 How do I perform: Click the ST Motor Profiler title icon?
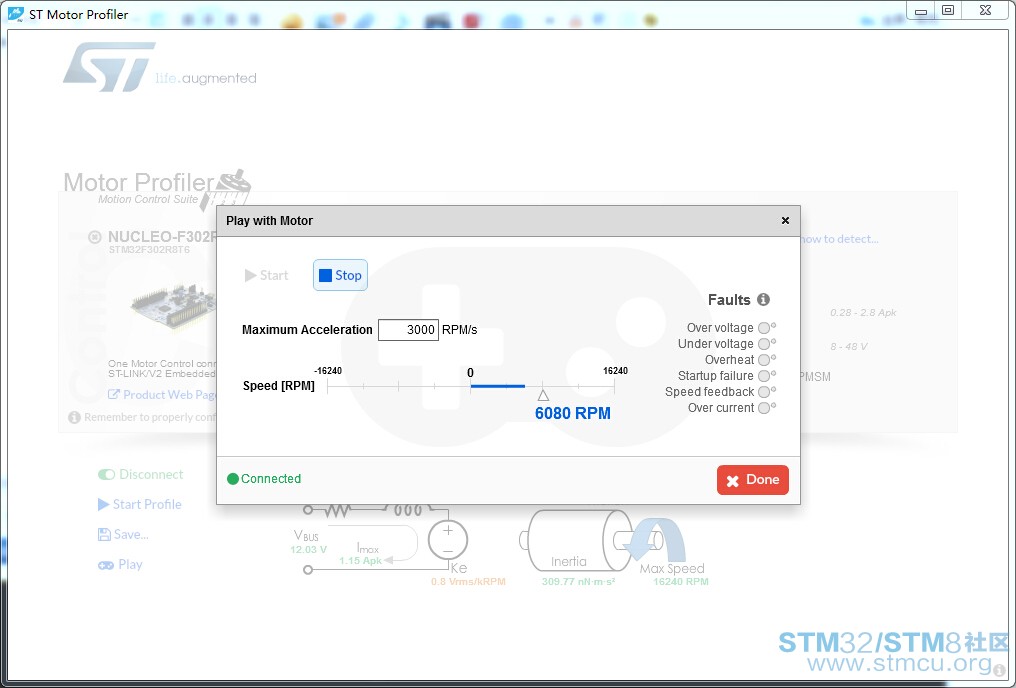(16, 14)
